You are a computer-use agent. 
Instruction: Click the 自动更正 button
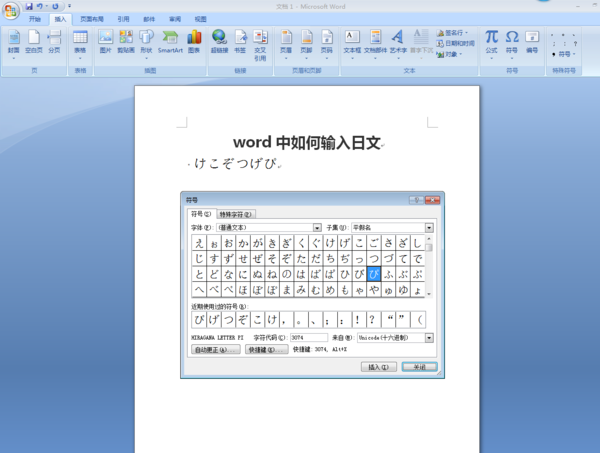point(216,350)
